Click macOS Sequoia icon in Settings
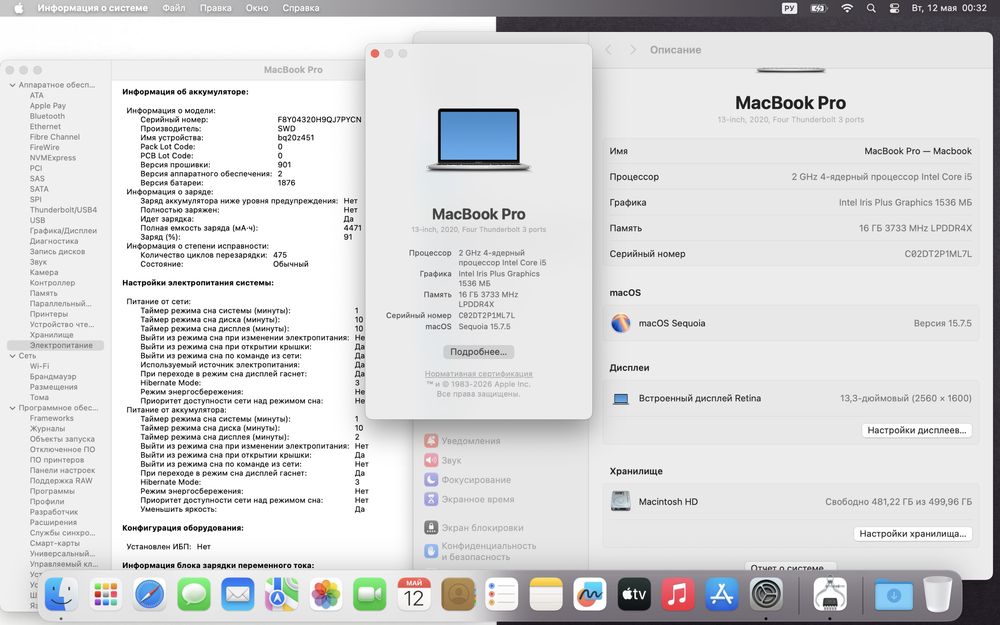This screenshot has height=625, width=1000. pos(621,323)
